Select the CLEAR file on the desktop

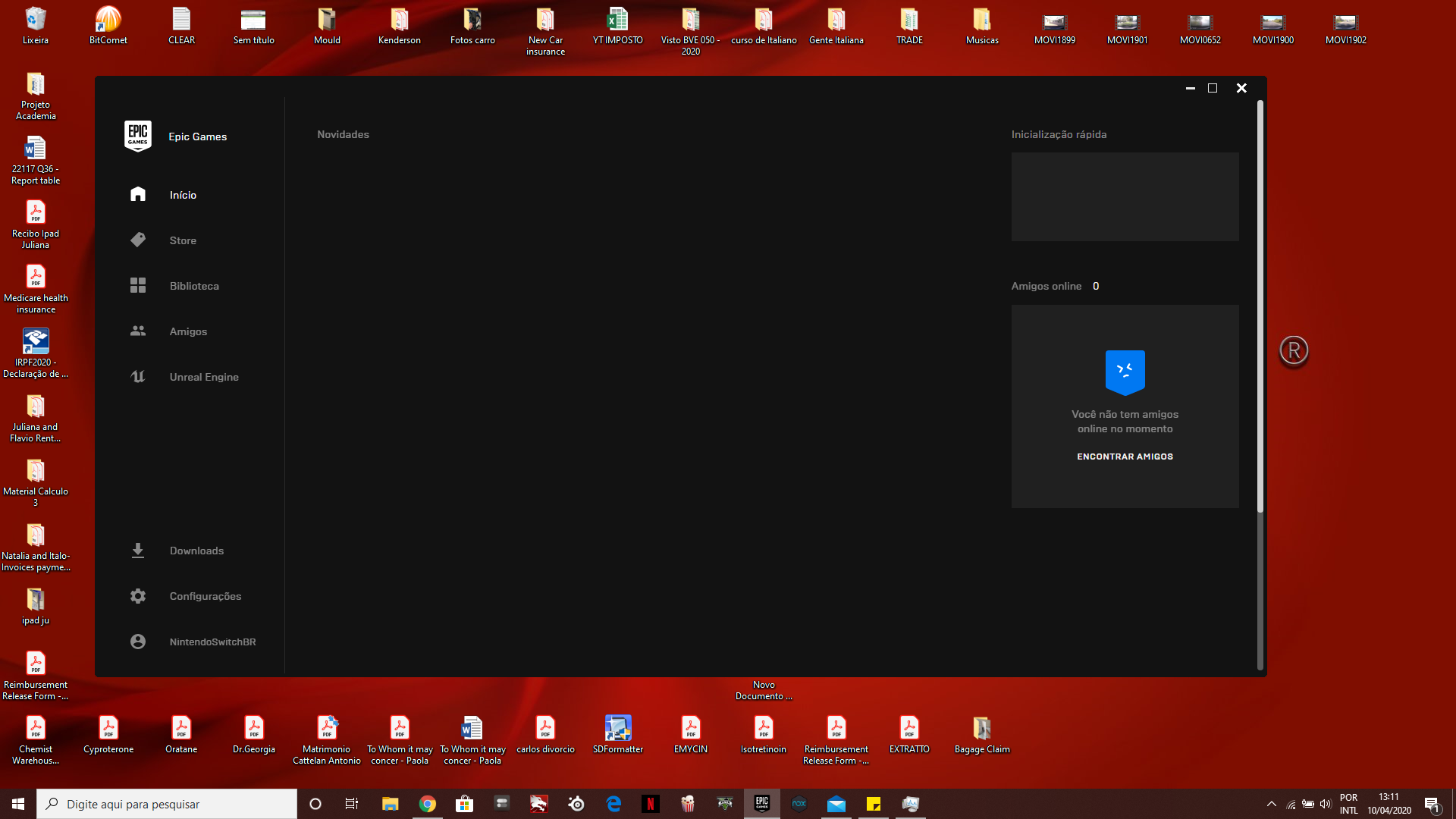tap(181, 26)
